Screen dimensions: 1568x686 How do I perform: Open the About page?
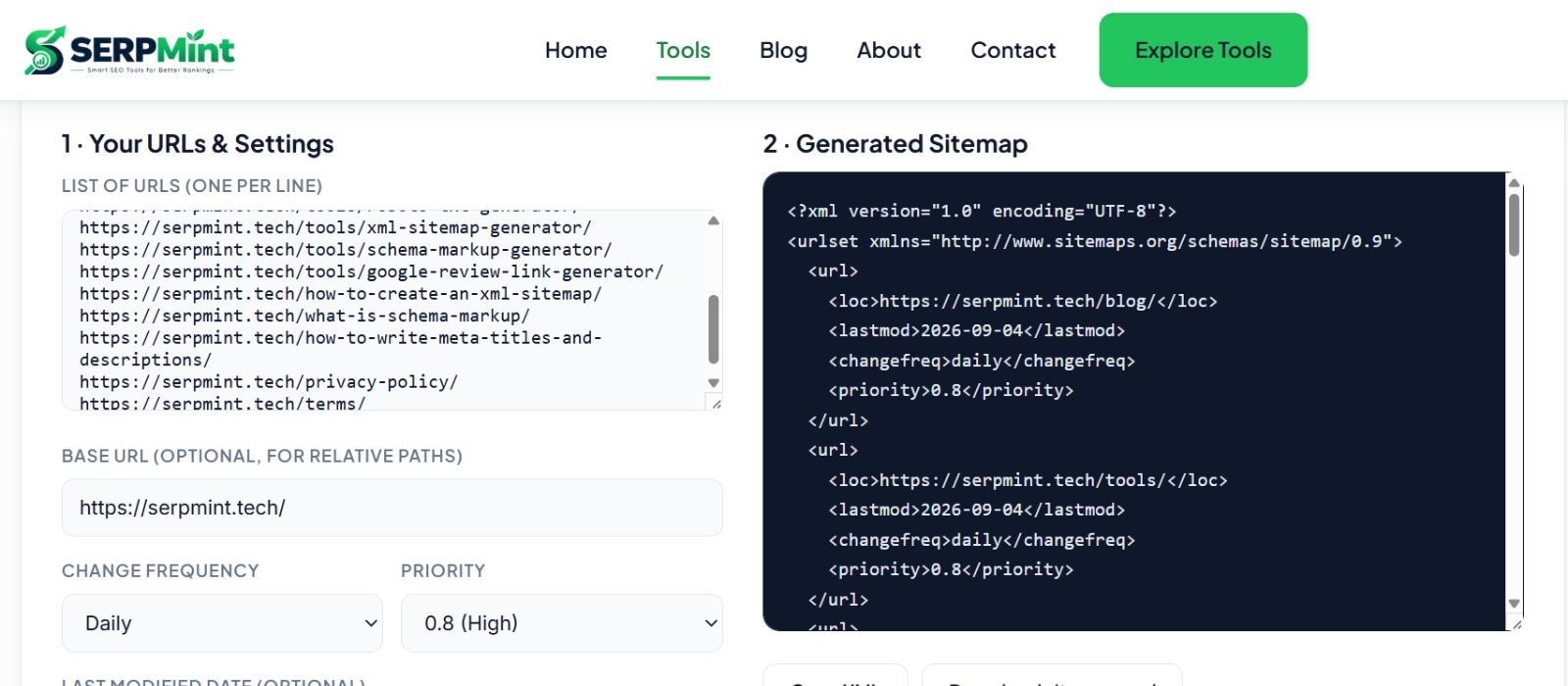(x=889, y=50)
